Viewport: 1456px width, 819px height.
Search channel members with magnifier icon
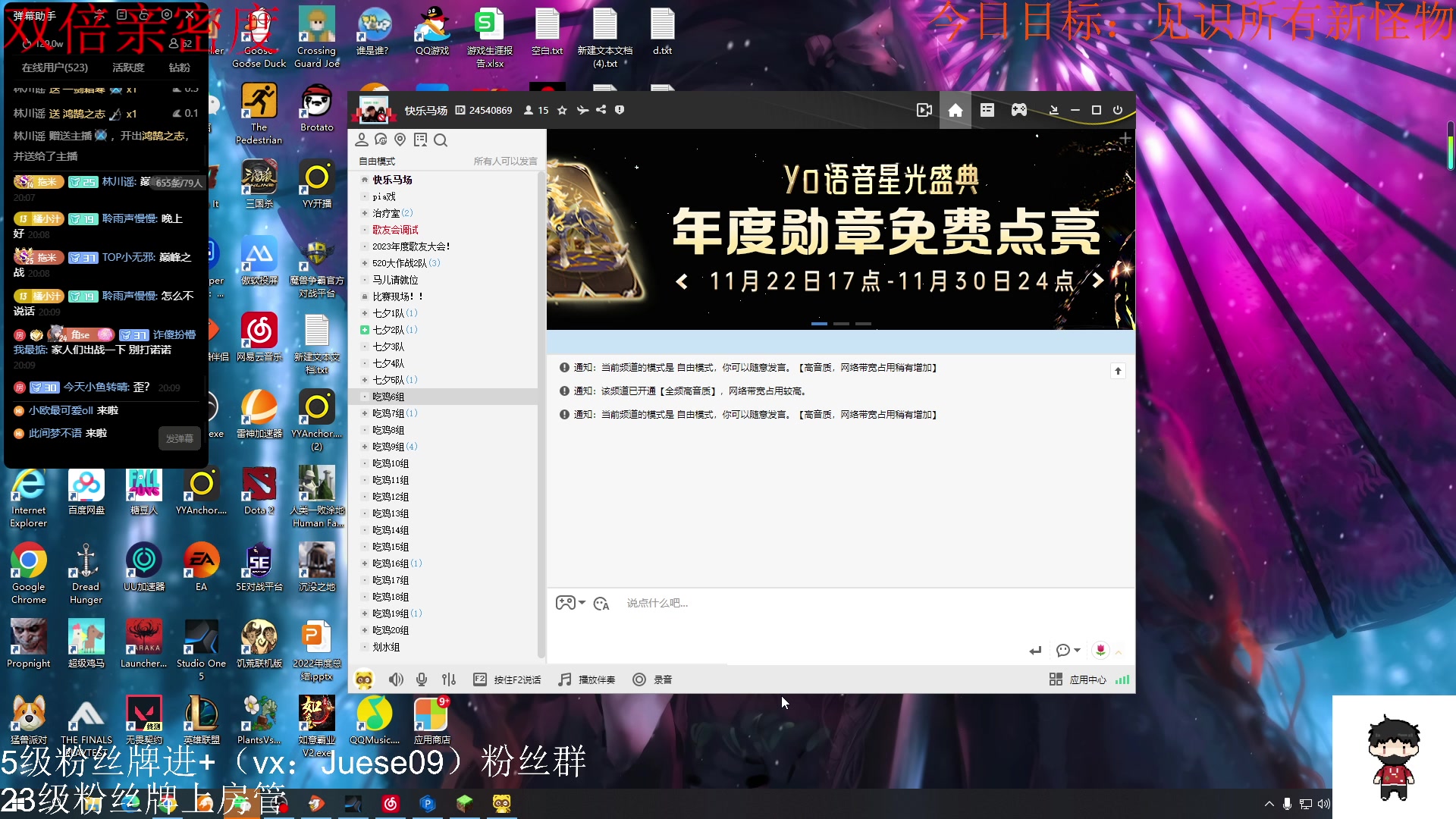click(441, 140)
